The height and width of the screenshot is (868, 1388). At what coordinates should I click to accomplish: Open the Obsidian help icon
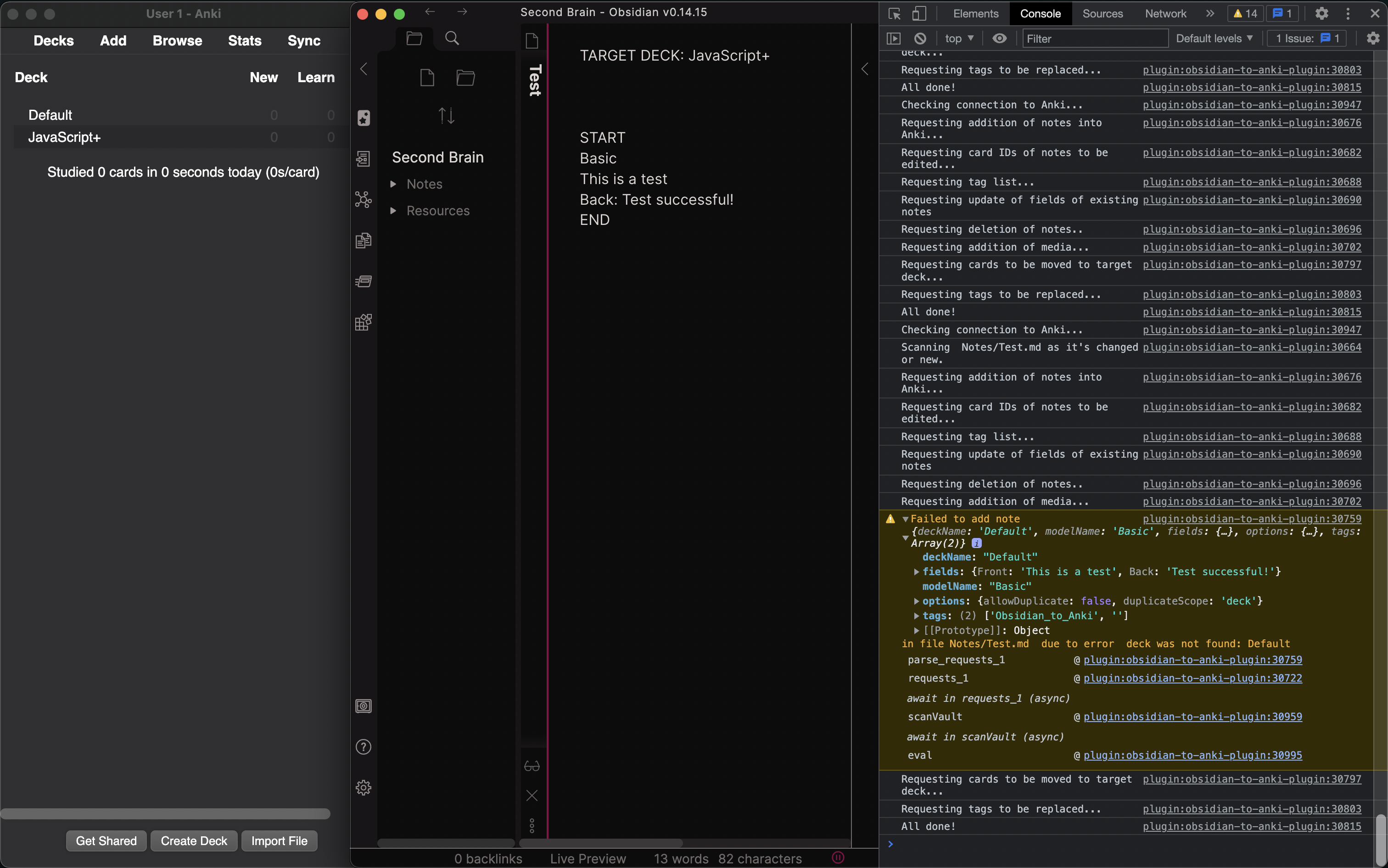point(364,747)
